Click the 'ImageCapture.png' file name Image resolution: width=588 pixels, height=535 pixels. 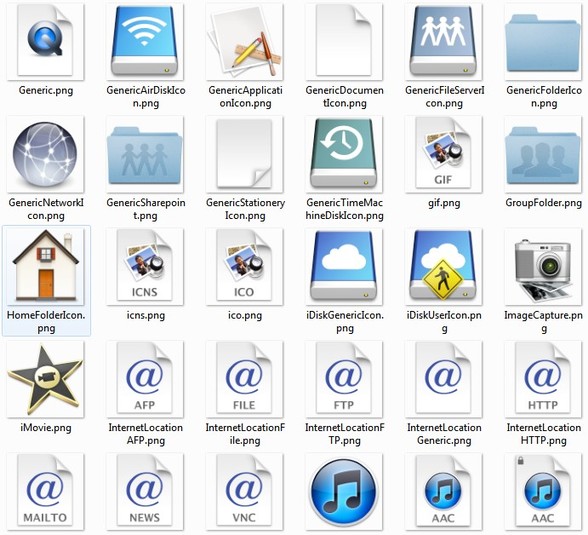[x=544, y=322]
